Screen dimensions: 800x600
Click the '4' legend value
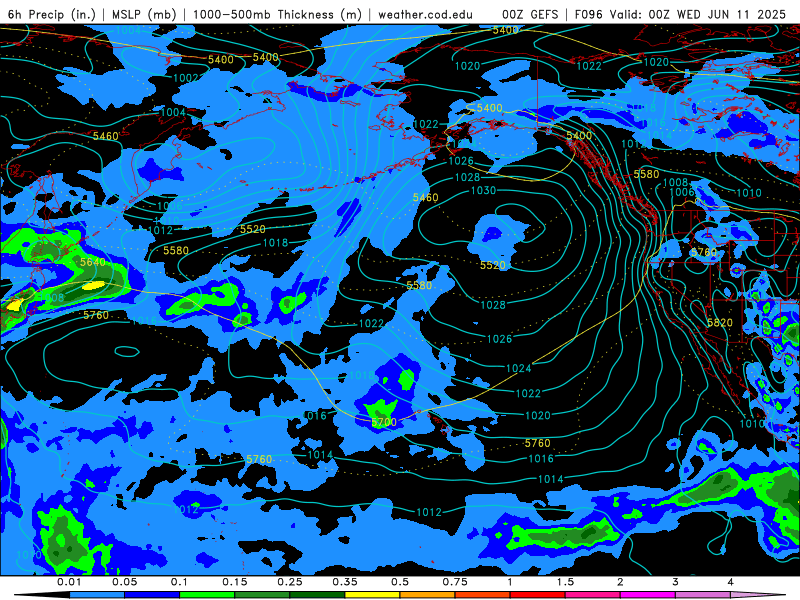[731, 582]
